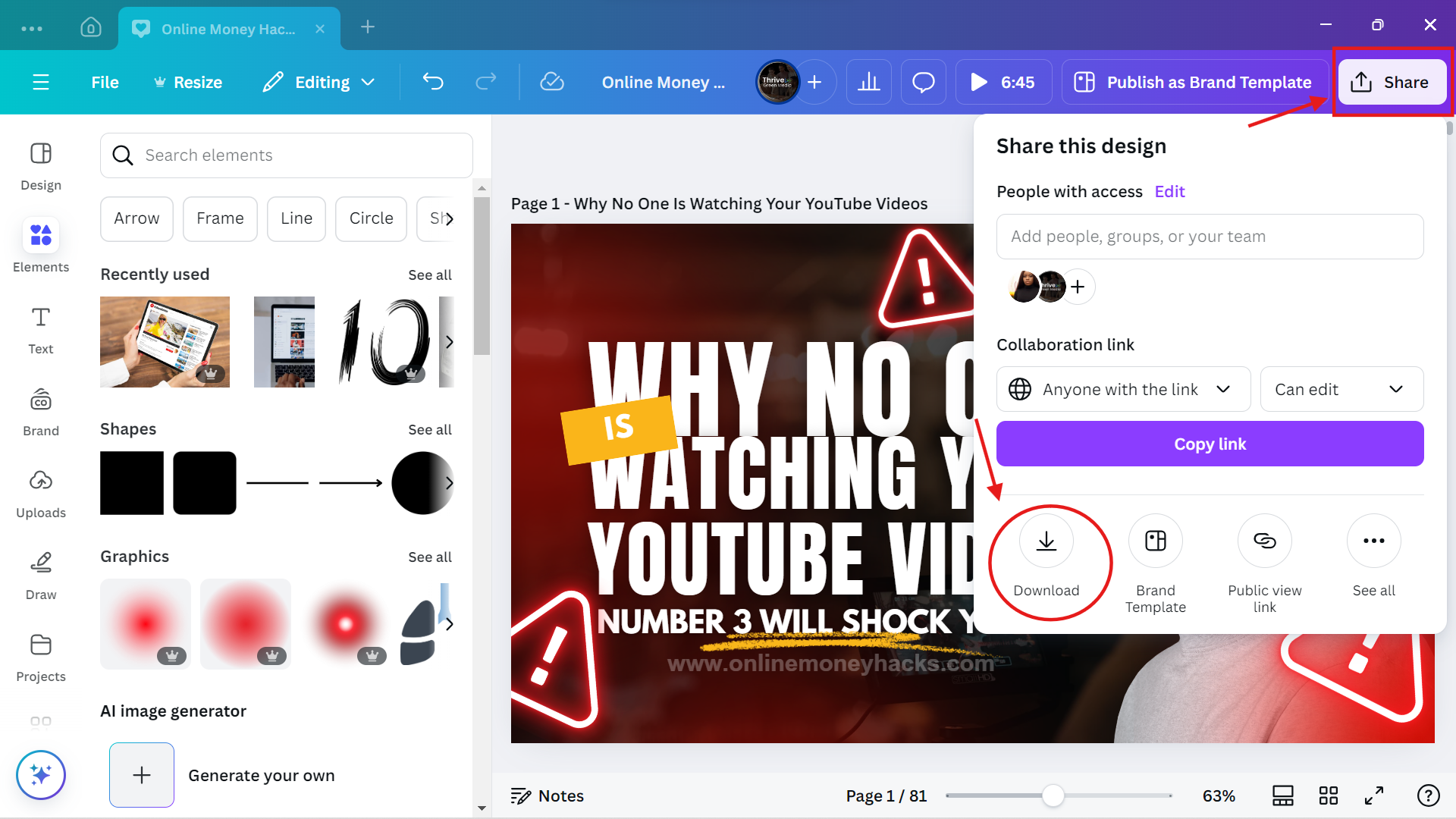
Task: Launch the Canva AI assistant sparkle button
Action: 41,774
